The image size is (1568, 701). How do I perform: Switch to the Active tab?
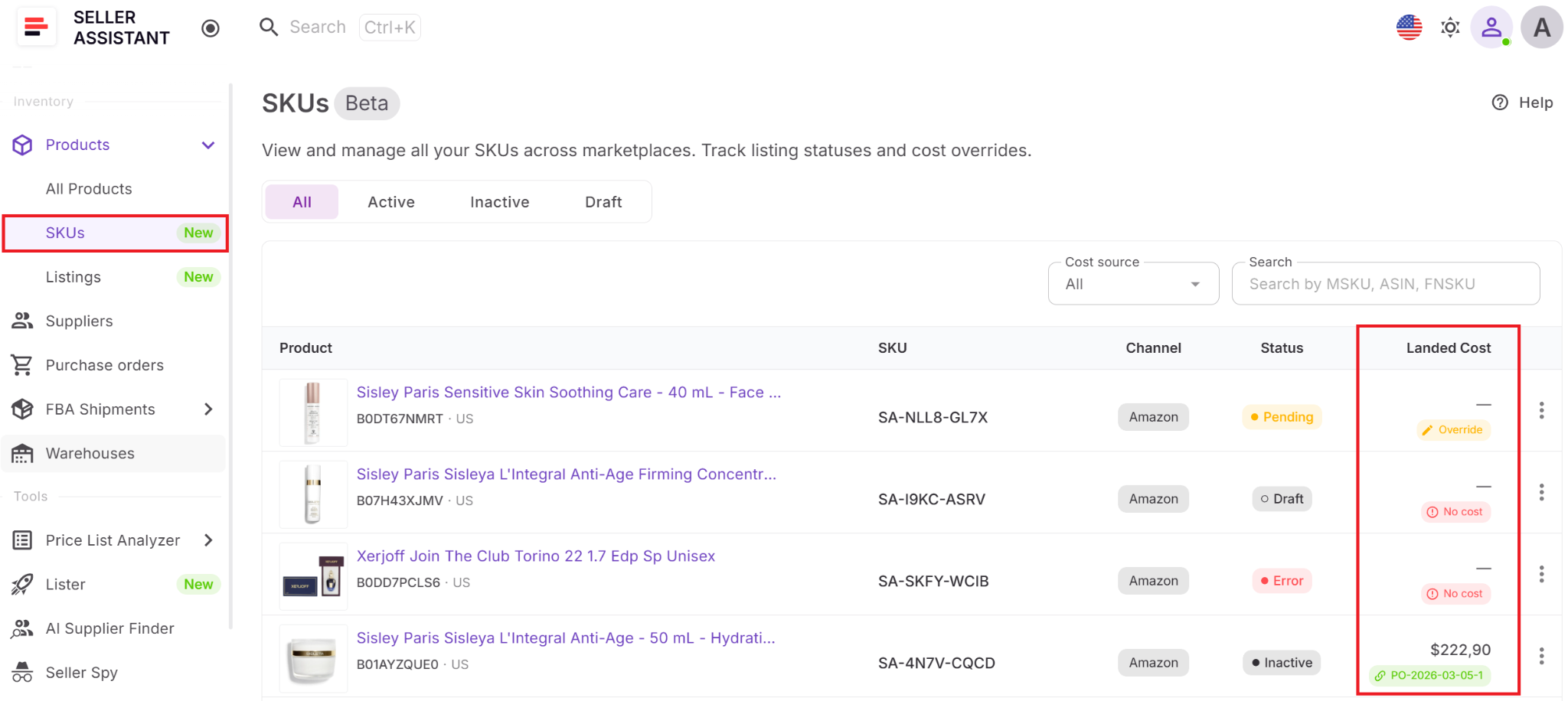click(x=391, y=202)
